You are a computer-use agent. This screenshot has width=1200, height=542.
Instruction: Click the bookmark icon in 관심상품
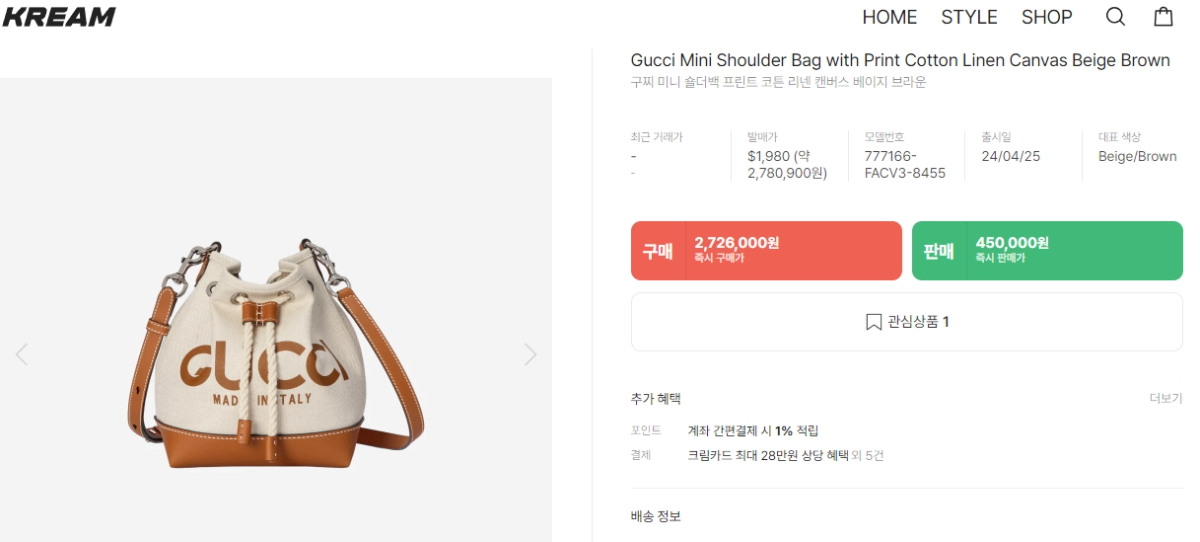(x=873, y=322)
